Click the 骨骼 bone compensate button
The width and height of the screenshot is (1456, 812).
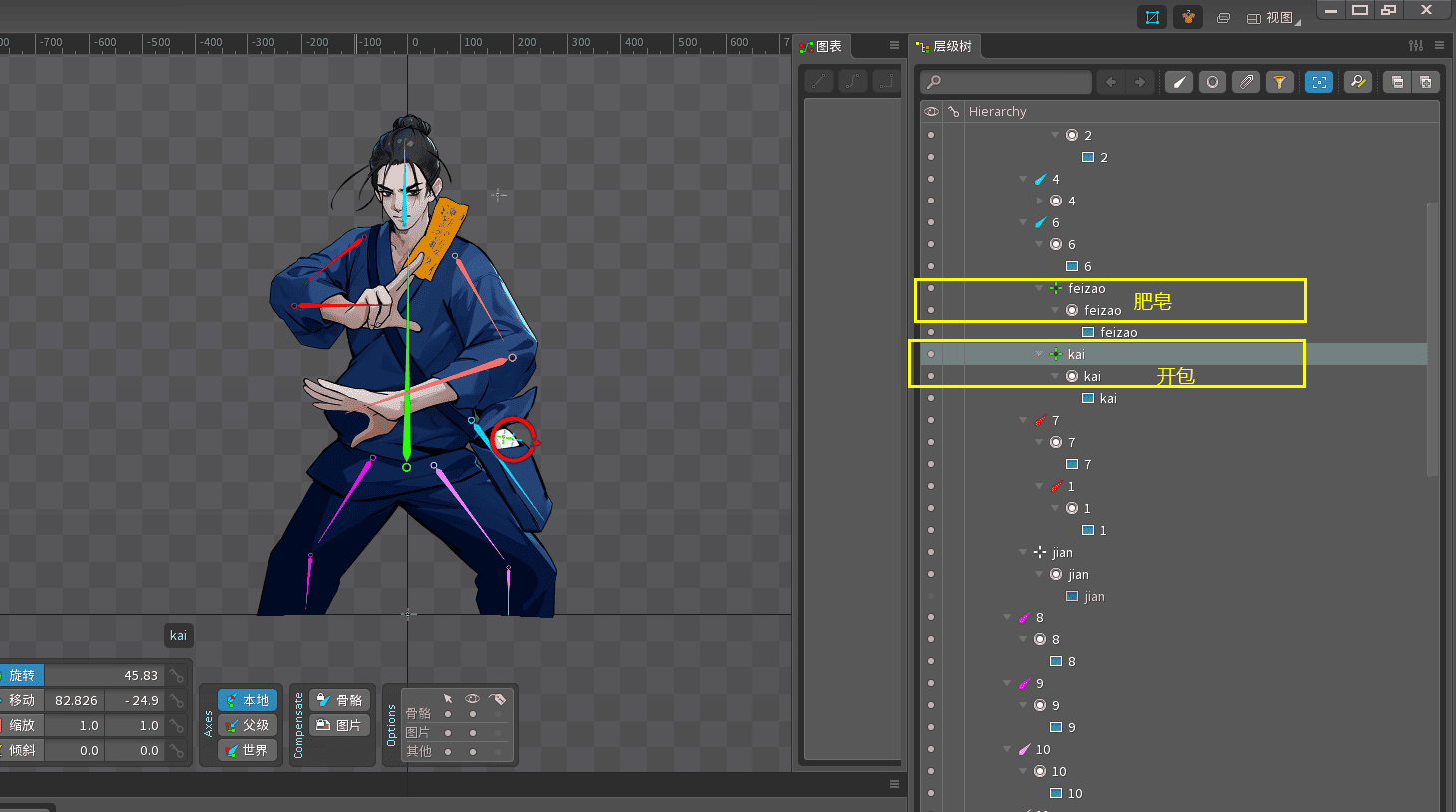coord(339,700)
